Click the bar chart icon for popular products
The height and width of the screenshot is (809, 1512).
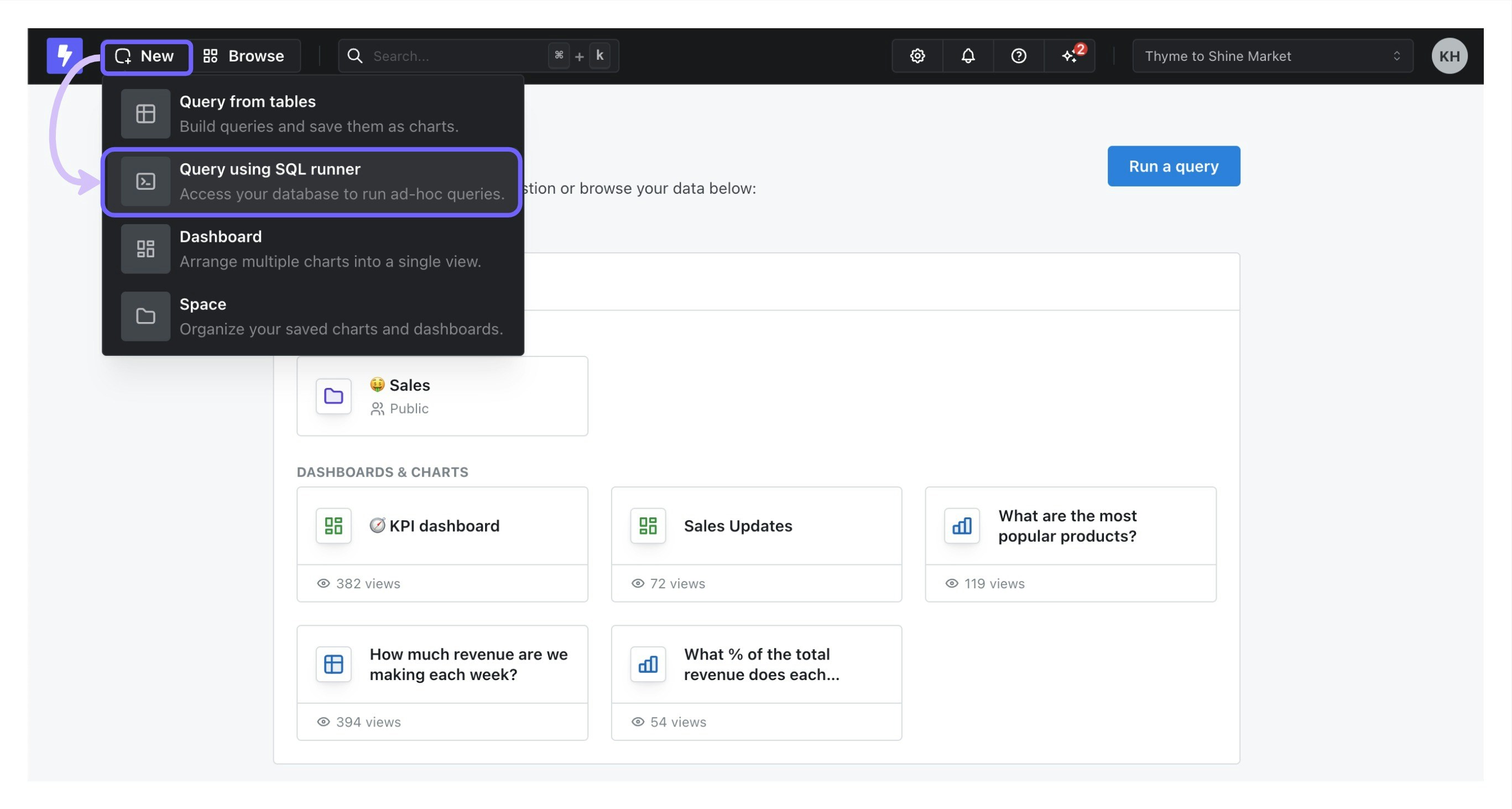[x=961, y=526]
